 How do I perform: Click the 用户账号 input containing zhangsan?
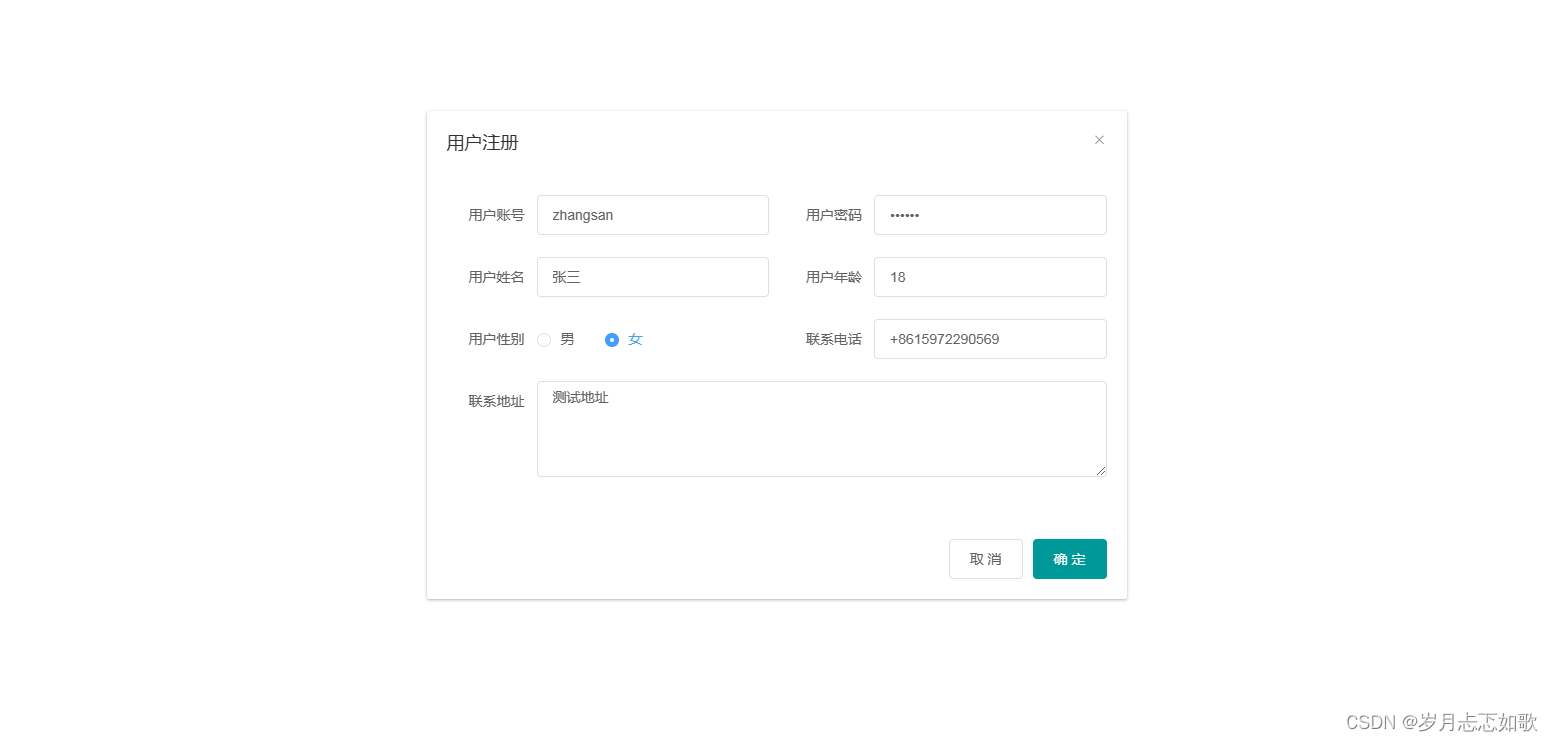click(652, 215)
